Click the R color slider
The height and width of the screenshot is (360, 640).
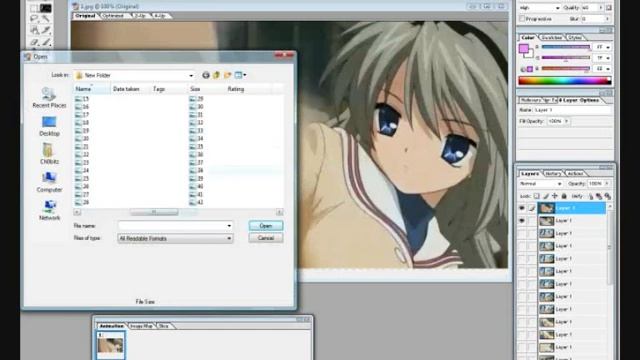click(566, 47)
